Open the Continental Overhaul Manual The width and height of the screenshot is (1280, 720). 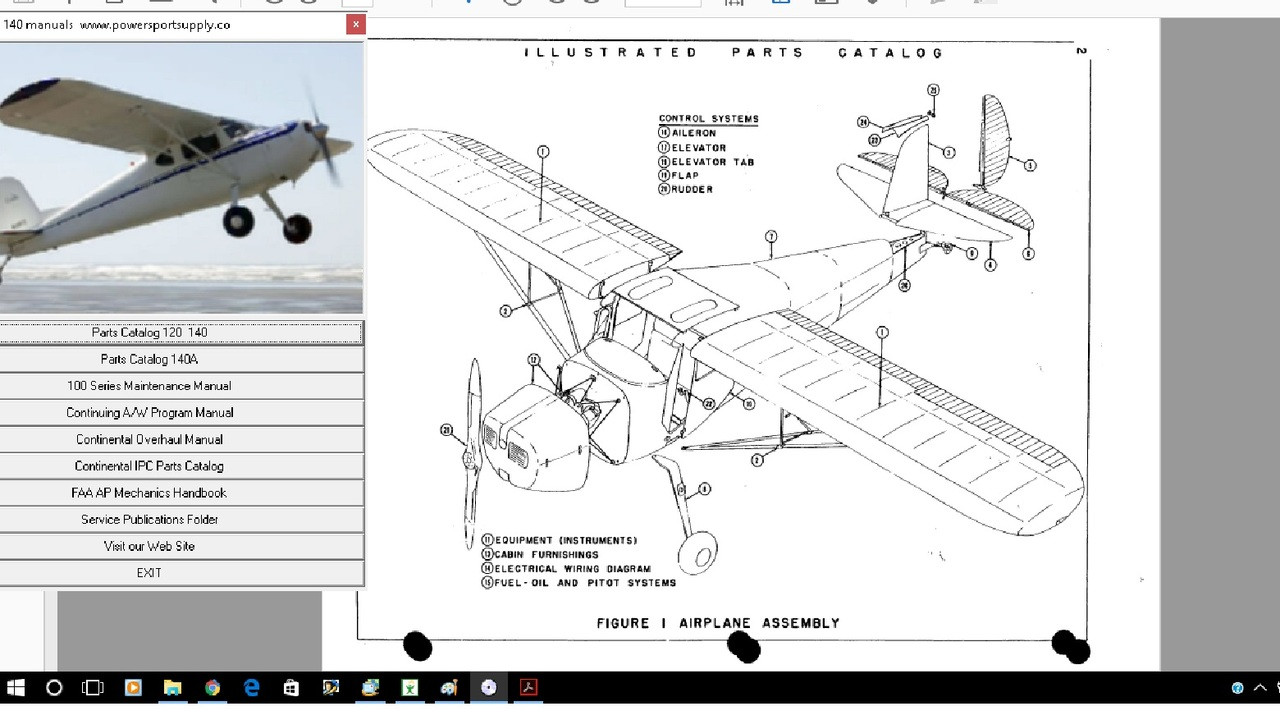click(181, 439)
